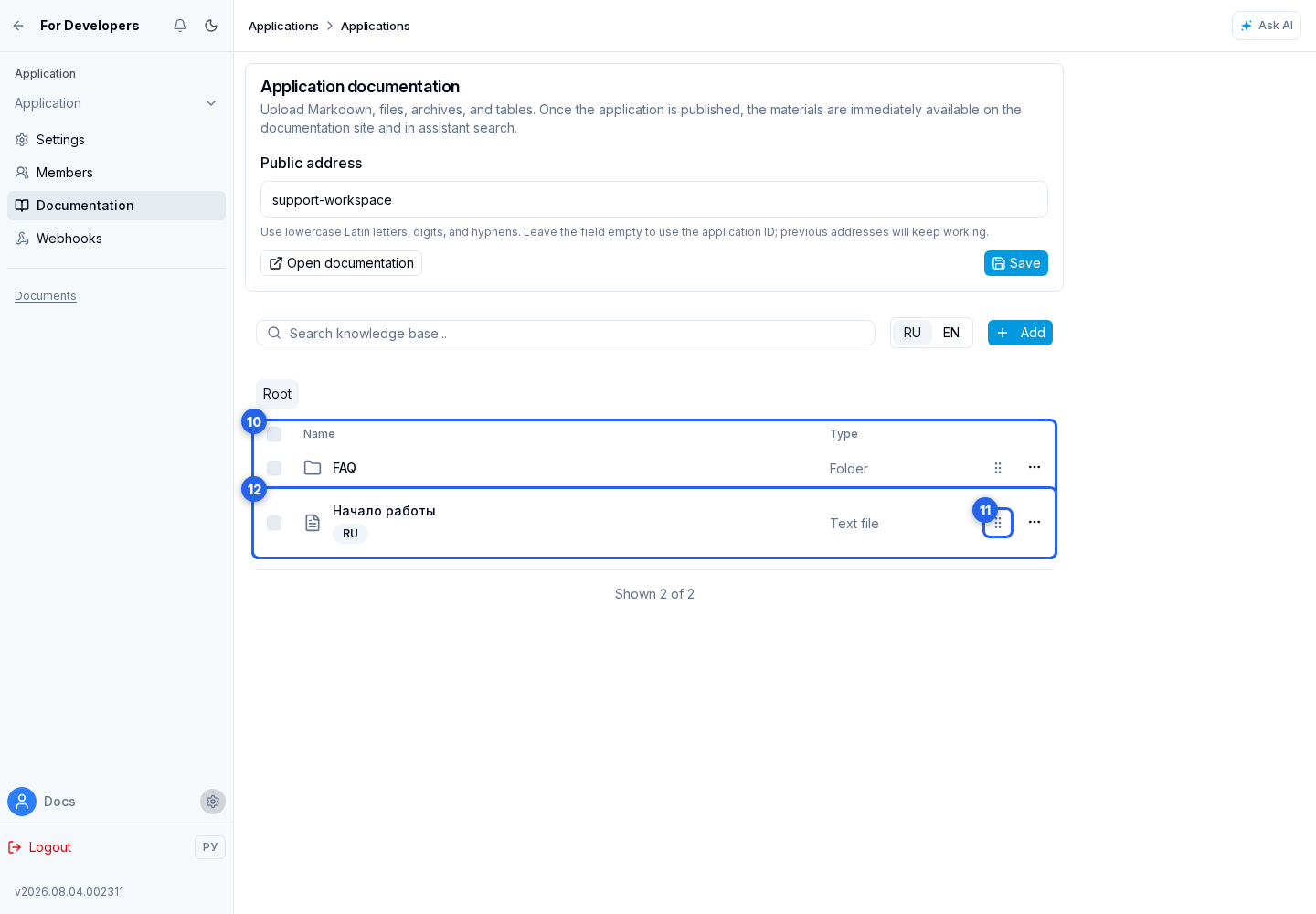Select the Начало работы file checkbox
The image size is (1316, 914).
click(274, 523)
